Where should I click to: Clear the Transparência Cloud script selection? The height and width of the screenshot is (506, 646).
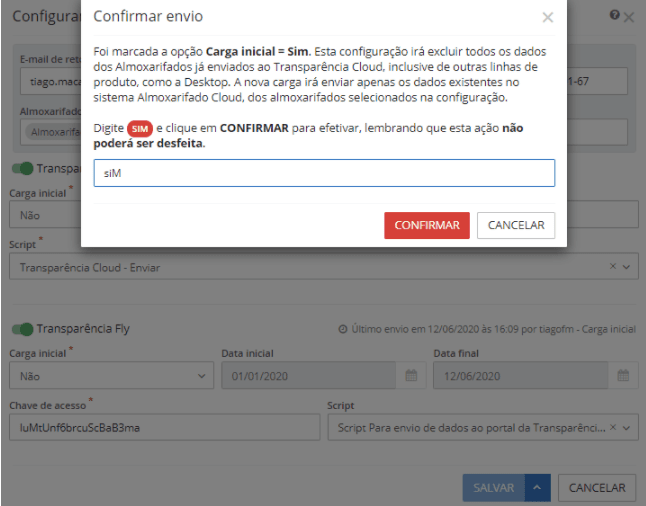[x=613, y=268]
